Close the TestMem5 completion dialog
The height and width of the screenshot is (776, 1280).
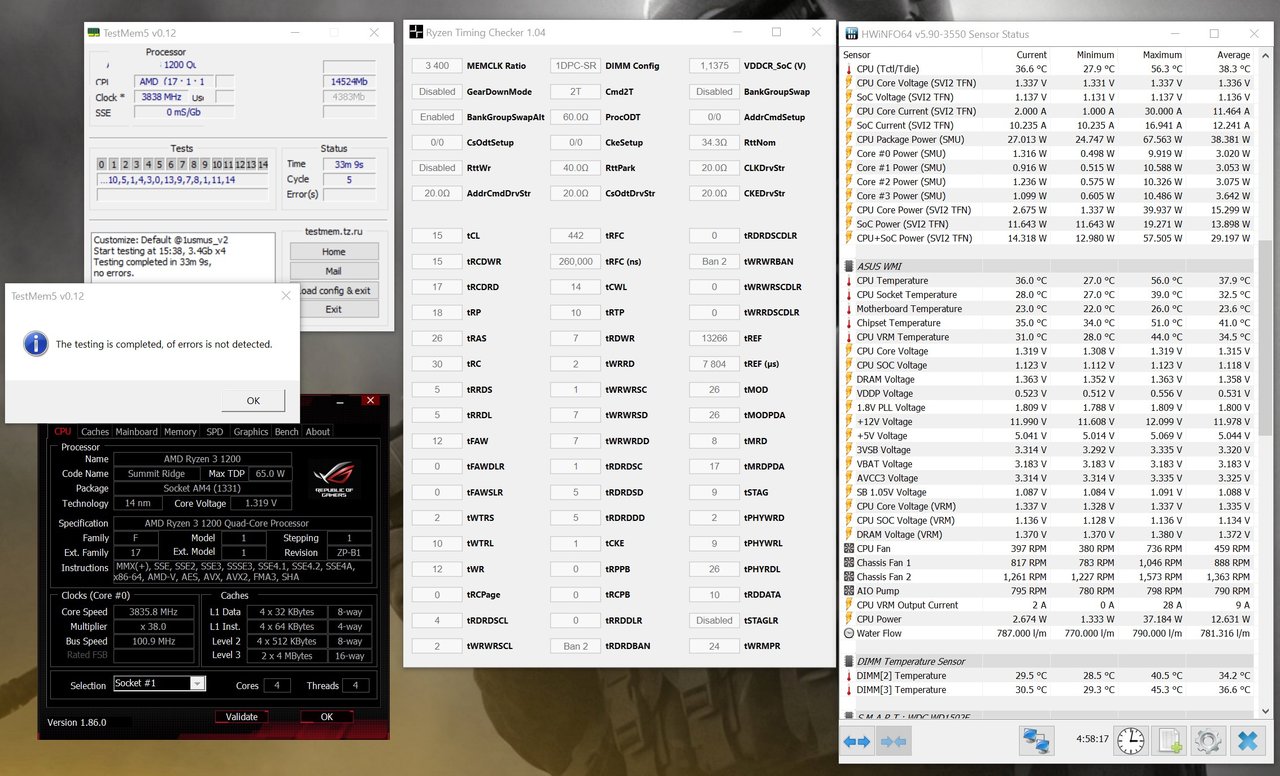tap(285, 295)
